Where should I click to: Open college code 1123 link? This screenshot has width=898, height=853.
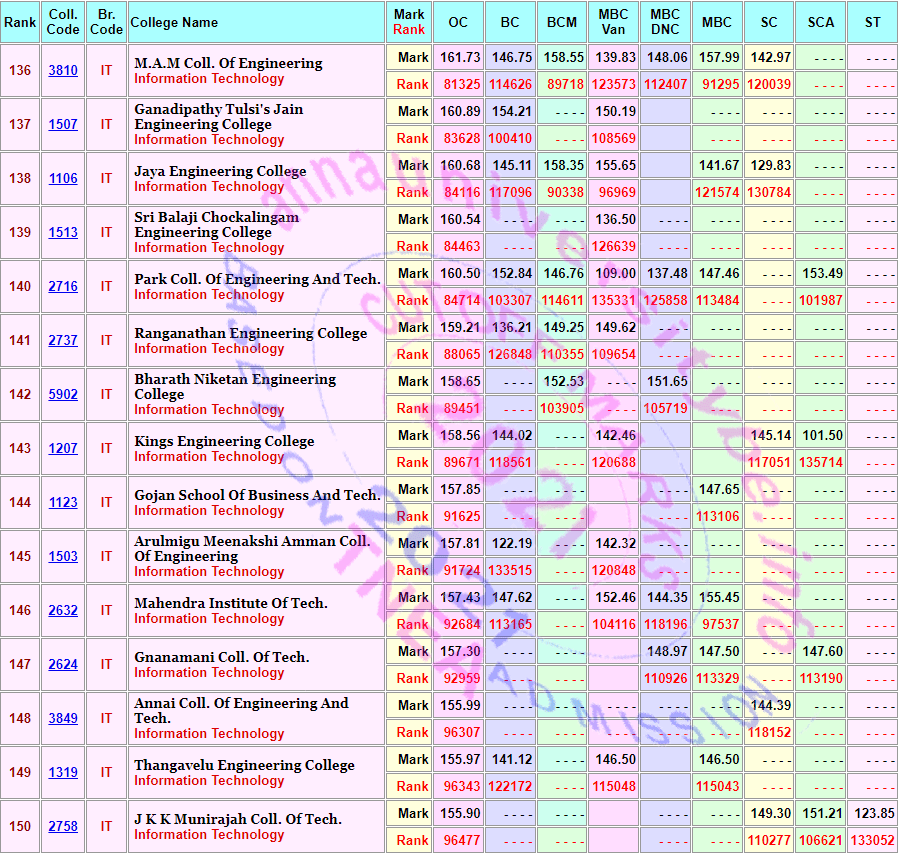click(63, 502)
